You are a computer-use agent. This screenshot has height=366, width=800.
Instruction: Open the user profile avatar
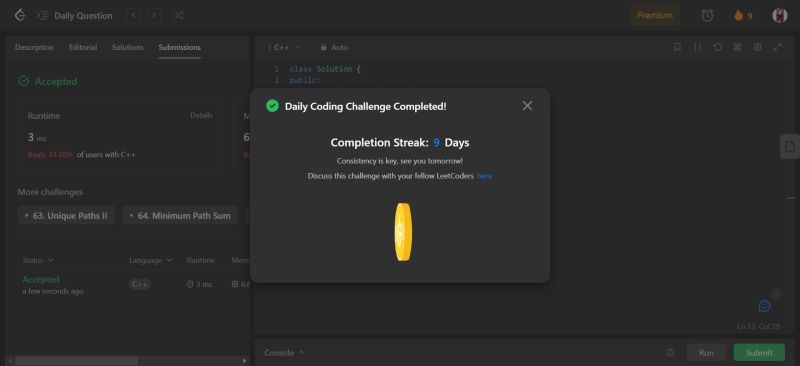780,15
